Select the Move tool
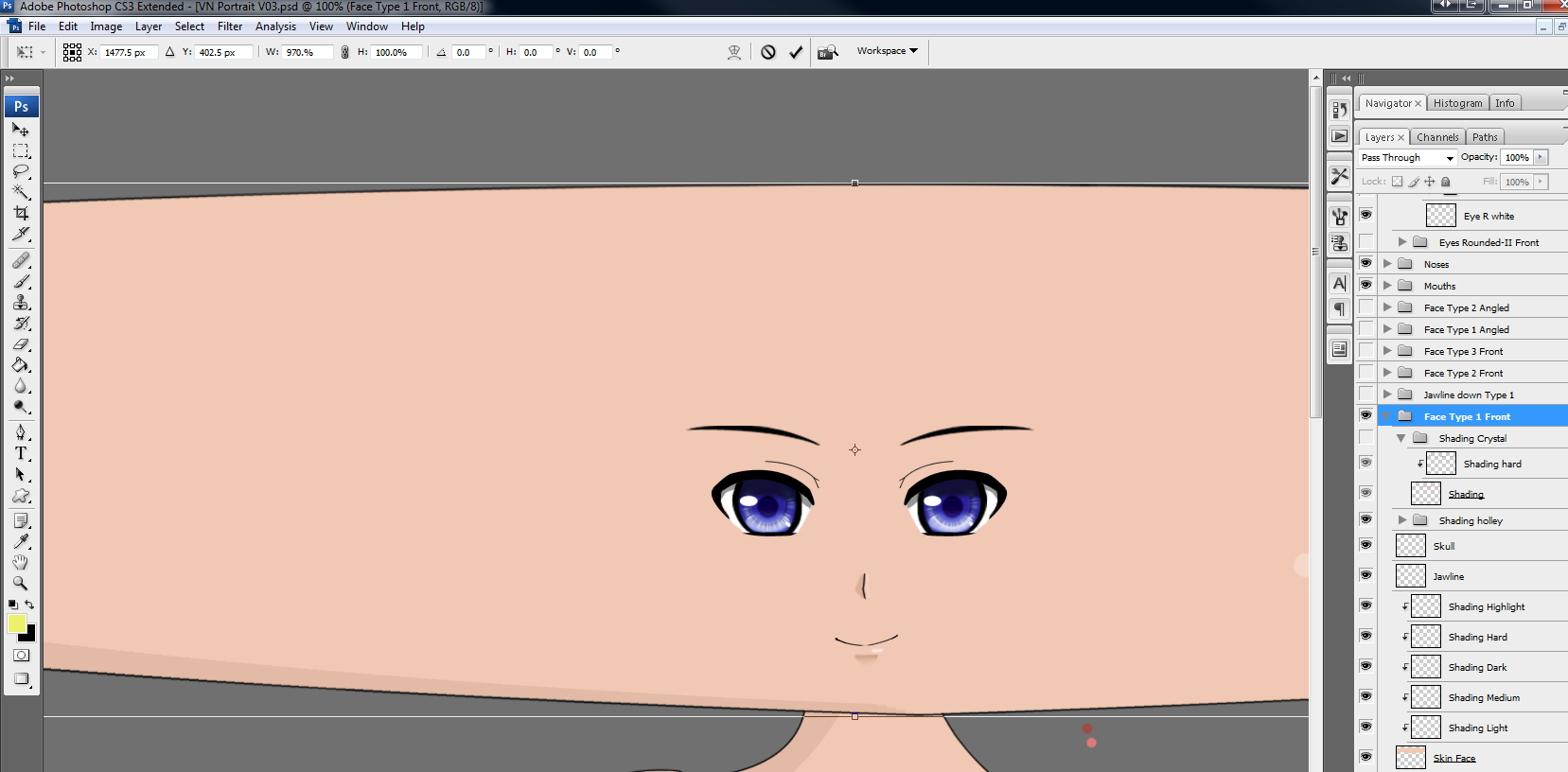Viewport: 1568px width, 772px height. click(21, 130)
